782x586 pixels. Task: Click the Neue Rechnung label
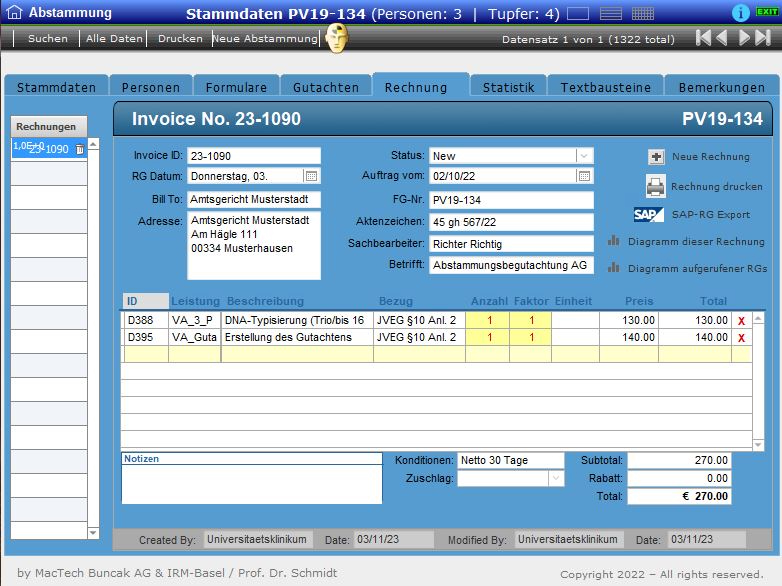coord(711,157)
